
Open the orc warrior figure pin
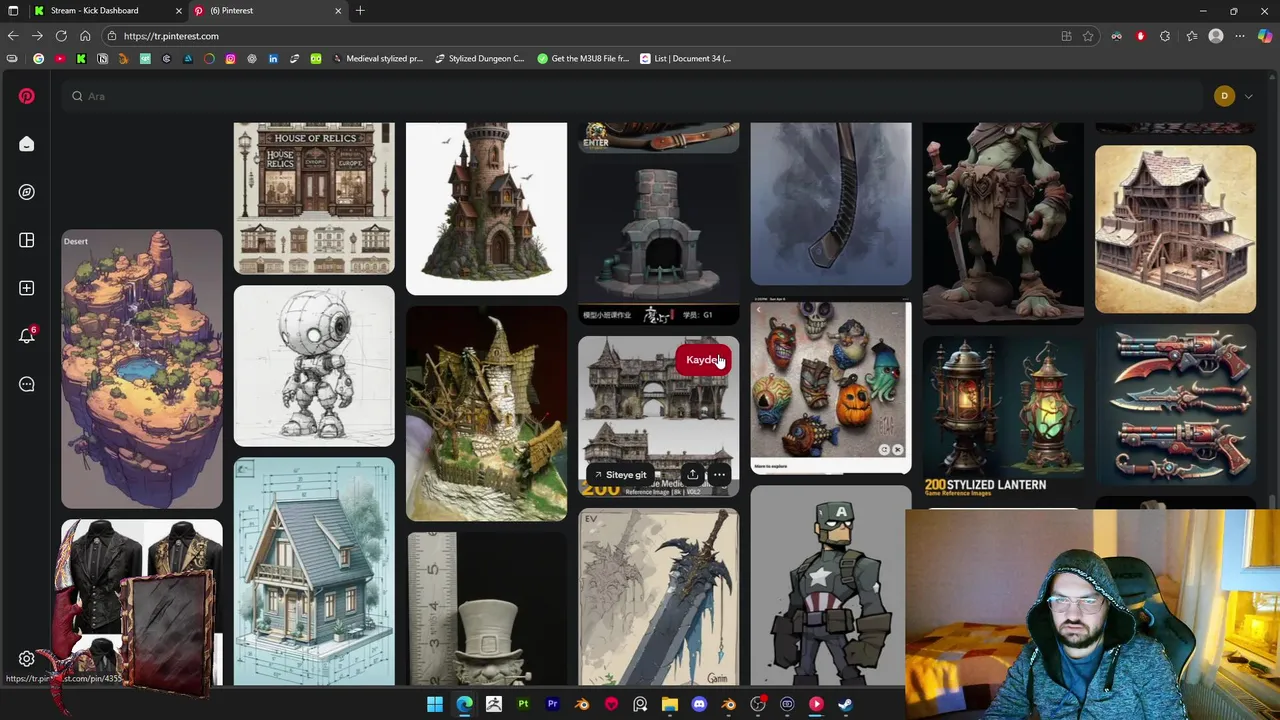coord(1003,223)
